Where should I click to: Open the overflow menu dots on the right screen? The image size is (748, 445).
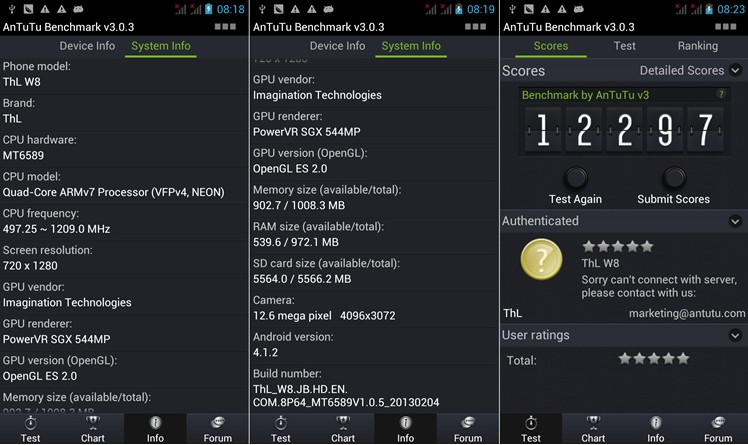point(726,27)
